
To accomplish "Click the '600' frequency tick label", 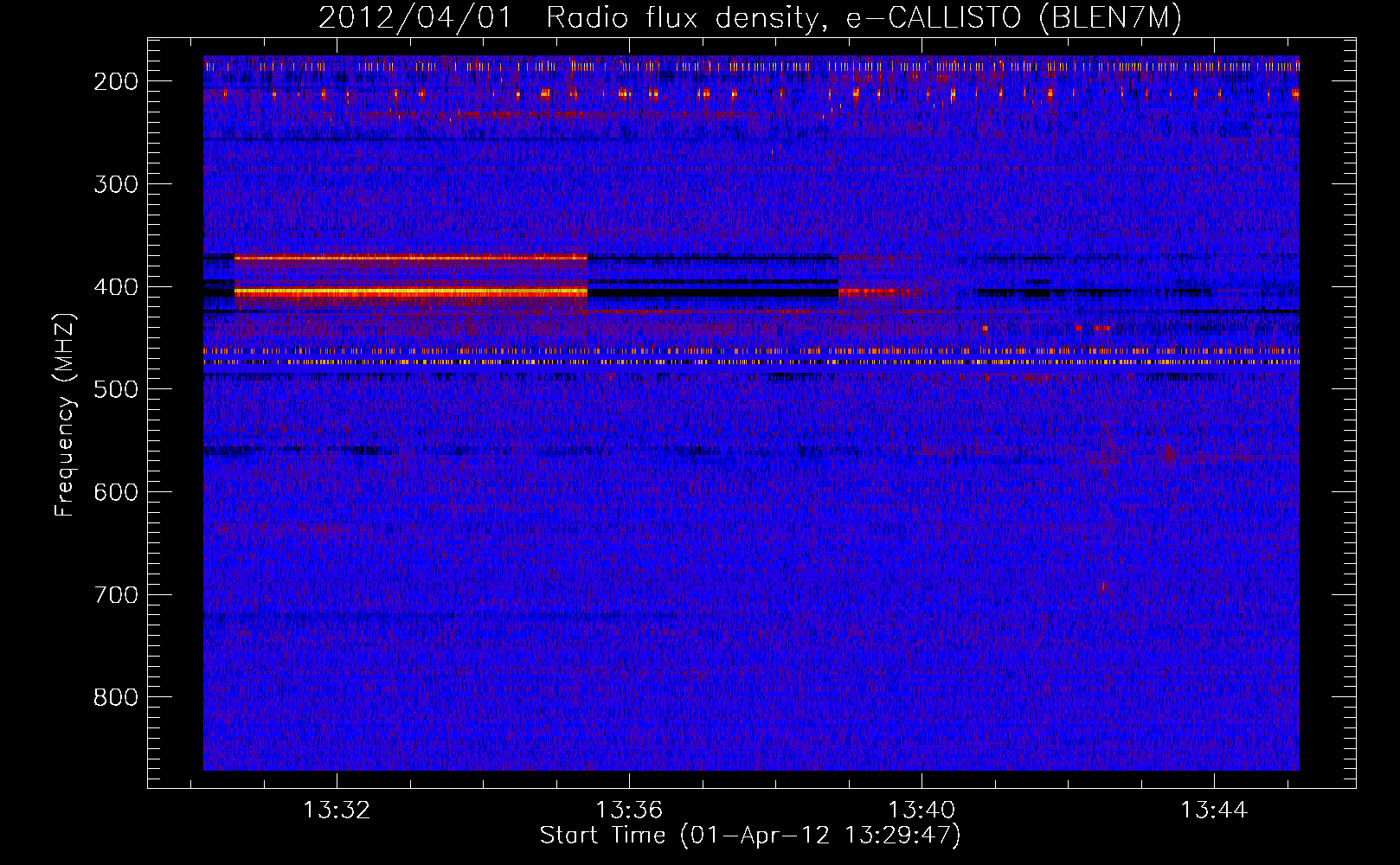I will click(x=116, y=492).
